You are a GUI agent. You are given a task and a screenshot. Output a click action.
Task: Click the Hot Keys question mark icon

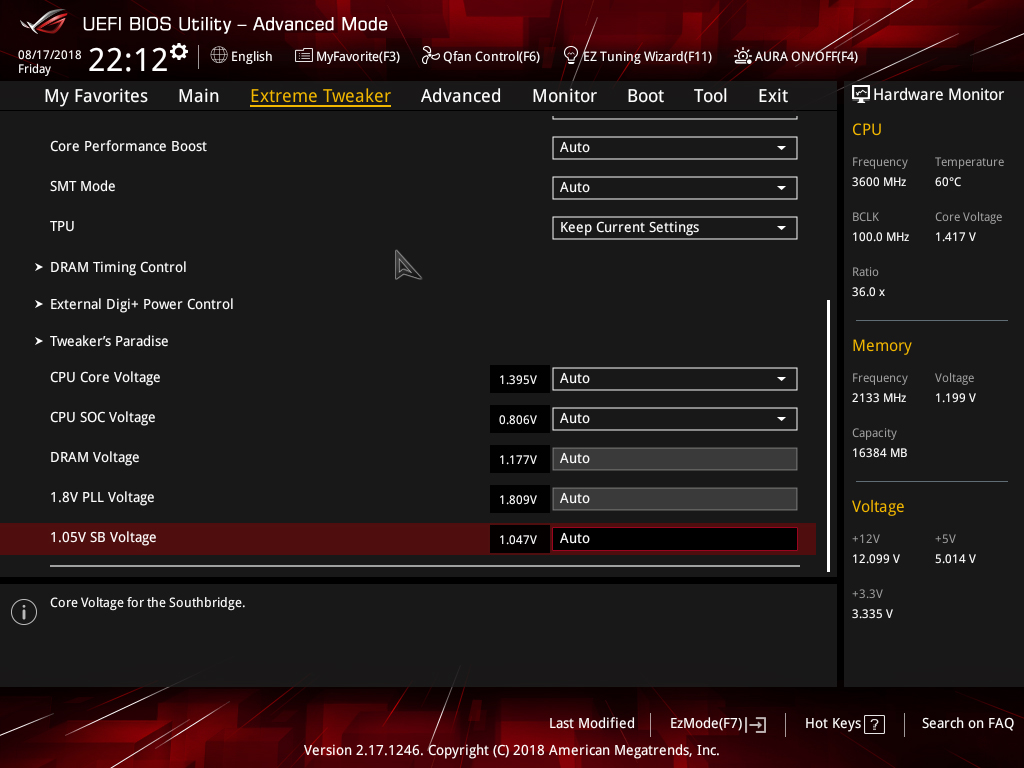(874, 724)
